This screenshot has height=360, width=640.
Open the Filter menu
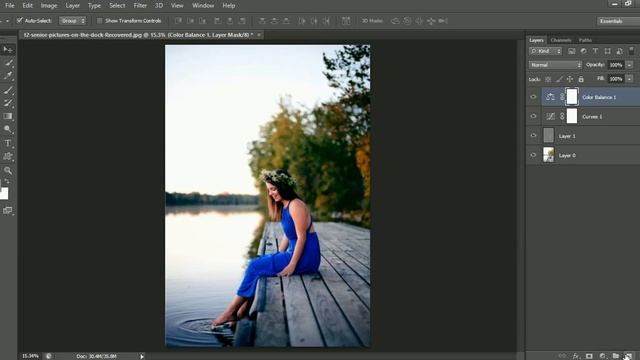[x=140, y=6]
